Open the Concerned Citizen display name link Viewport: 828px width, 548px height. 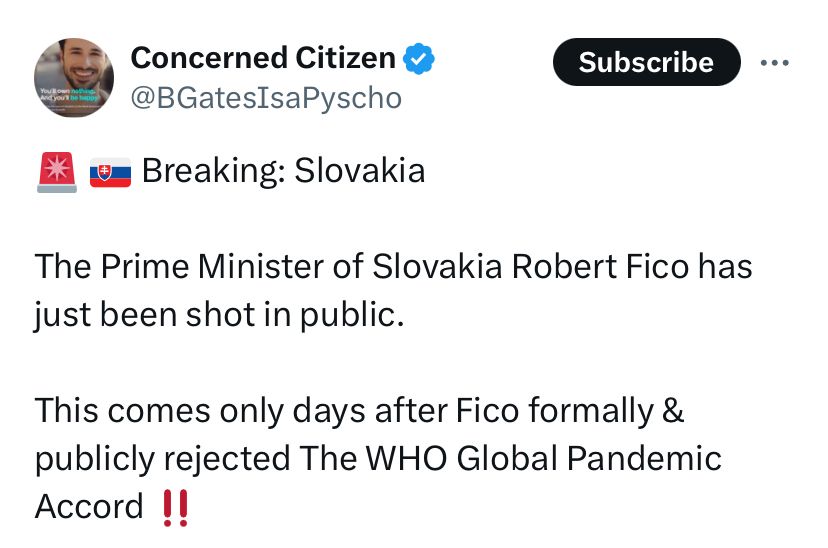click(263, 59)
